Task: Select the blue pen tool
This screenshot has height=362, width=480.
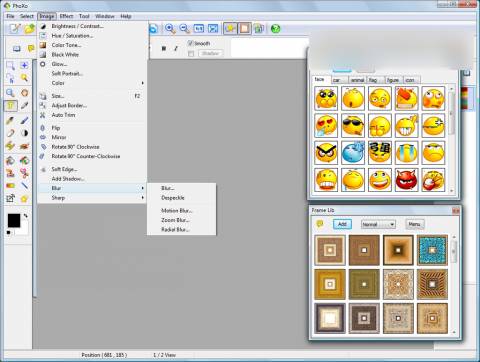Action: [24, 120]
